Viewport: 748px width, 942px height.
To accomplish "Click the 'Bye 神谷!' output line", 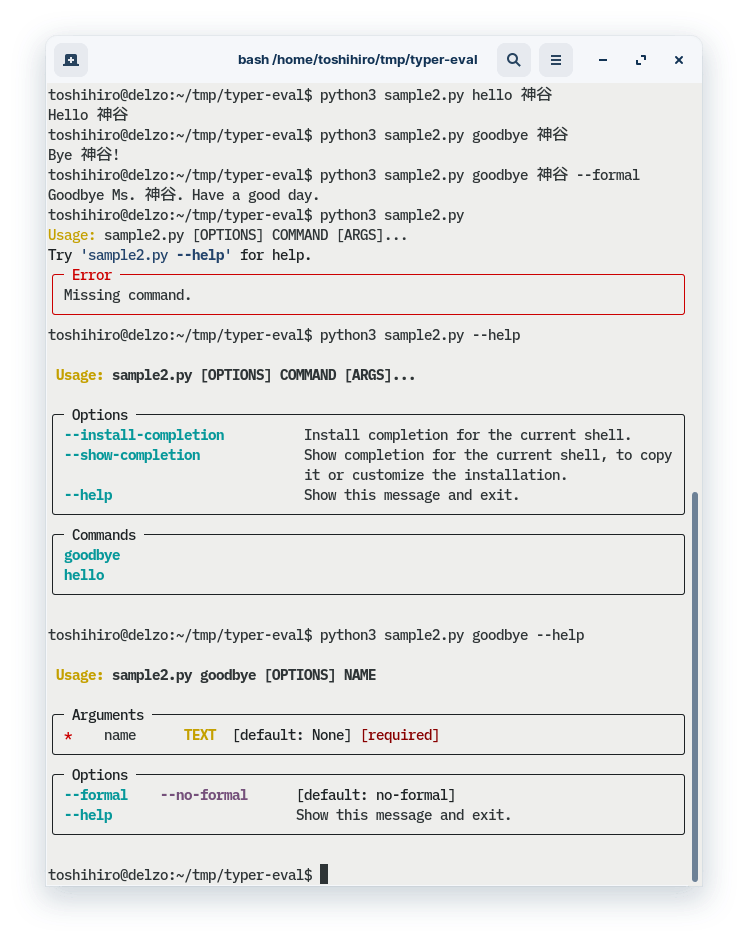I will pyautogui.click(x=84, y=155).
